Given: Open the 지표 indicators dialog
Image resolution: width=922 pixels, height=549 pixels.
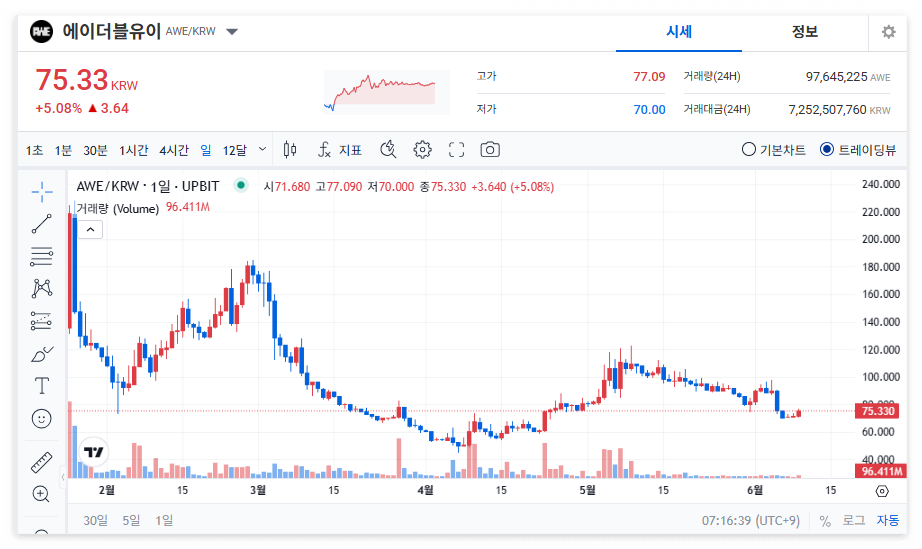Looking at the screenshot, I should (x=340, y=150).
